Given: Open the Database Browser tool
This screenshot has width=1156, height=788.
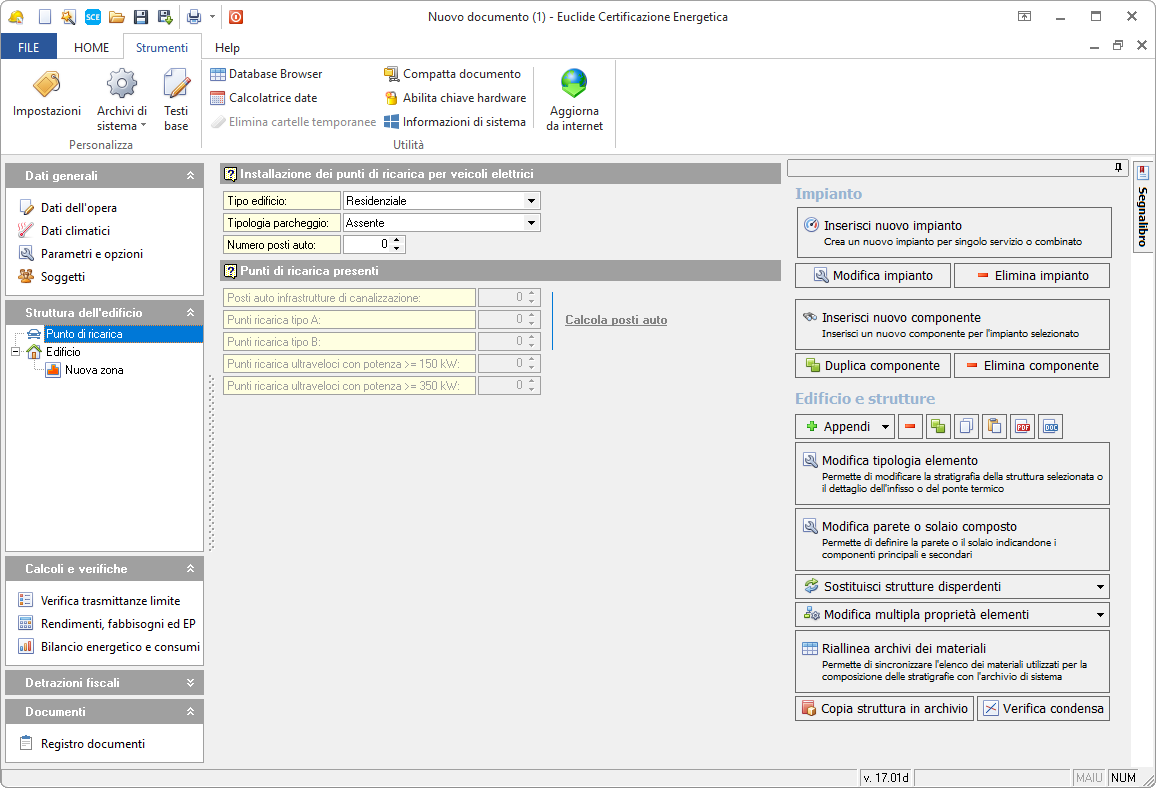Looking at the screenshot, I should (x=266, y=74).
